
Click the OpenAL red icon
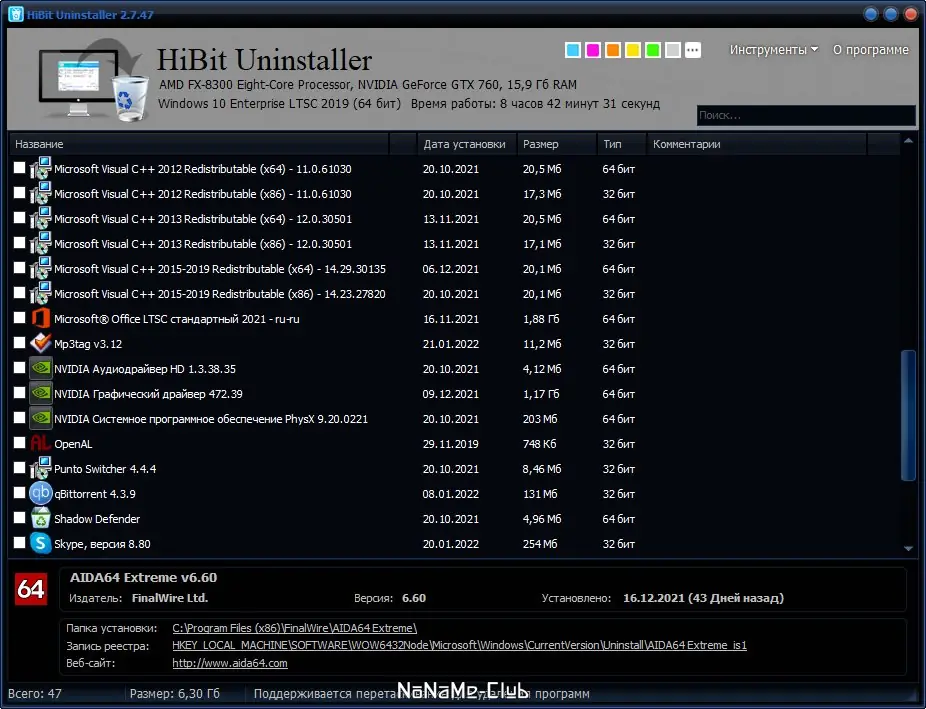click(40, 443)
